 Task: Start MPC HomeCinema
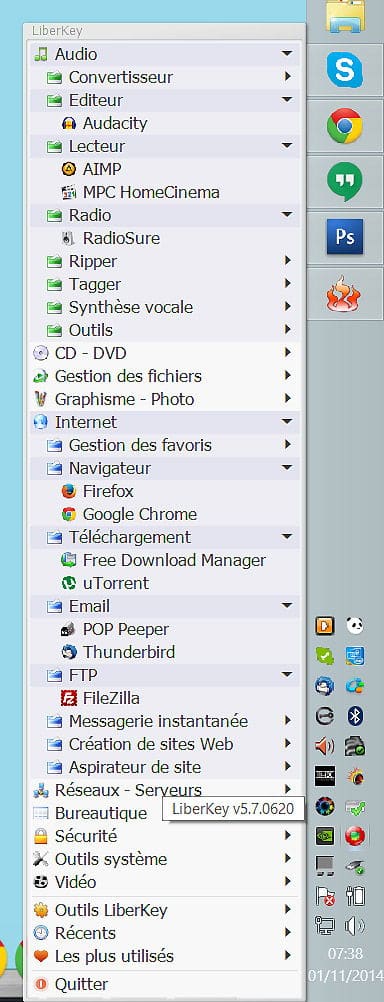(164, 192)
